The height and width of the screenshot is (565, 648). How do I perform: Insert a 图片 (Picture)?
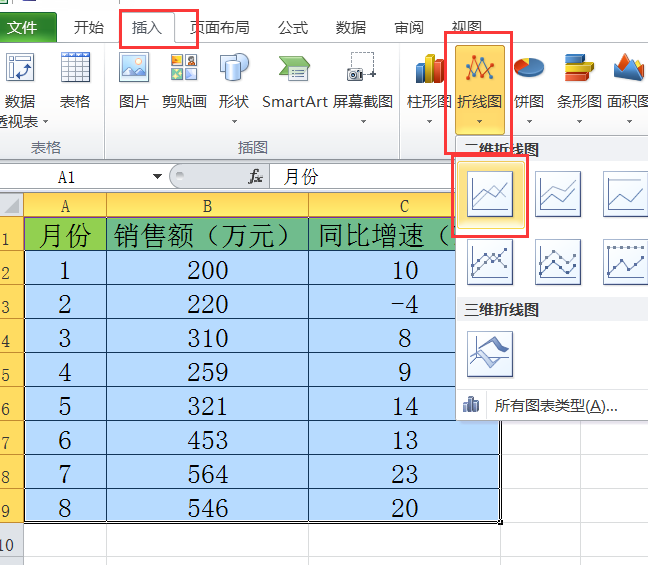133,79
